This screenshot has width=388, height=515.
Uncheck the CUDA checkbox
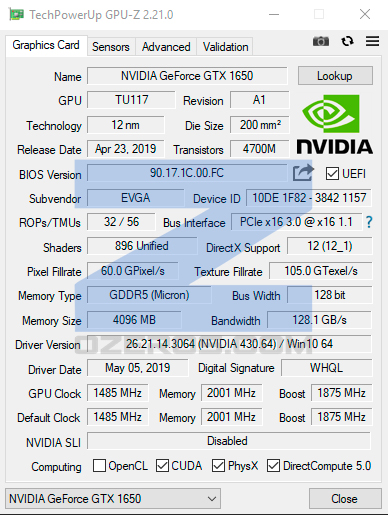coord(162,466)
